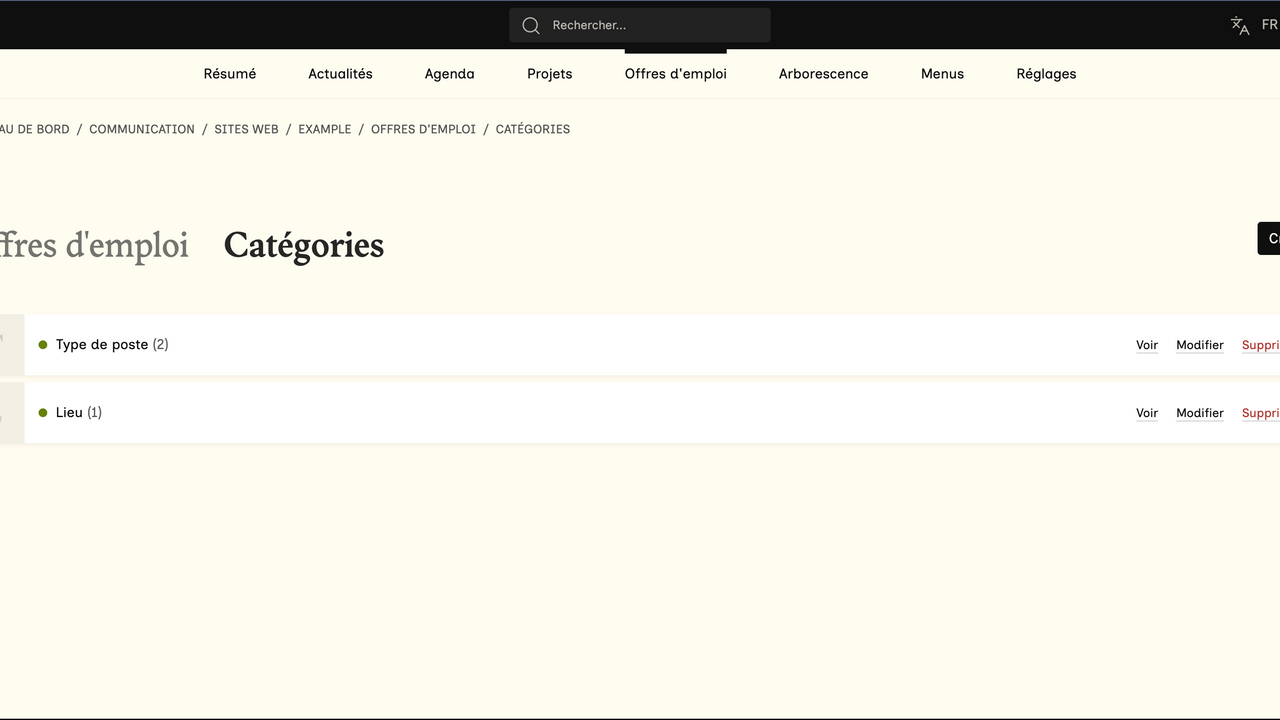Viewport: 1280px width, 720px height.
Task: Open Arborescence from the navigation bar
Action: coord(823,74)
